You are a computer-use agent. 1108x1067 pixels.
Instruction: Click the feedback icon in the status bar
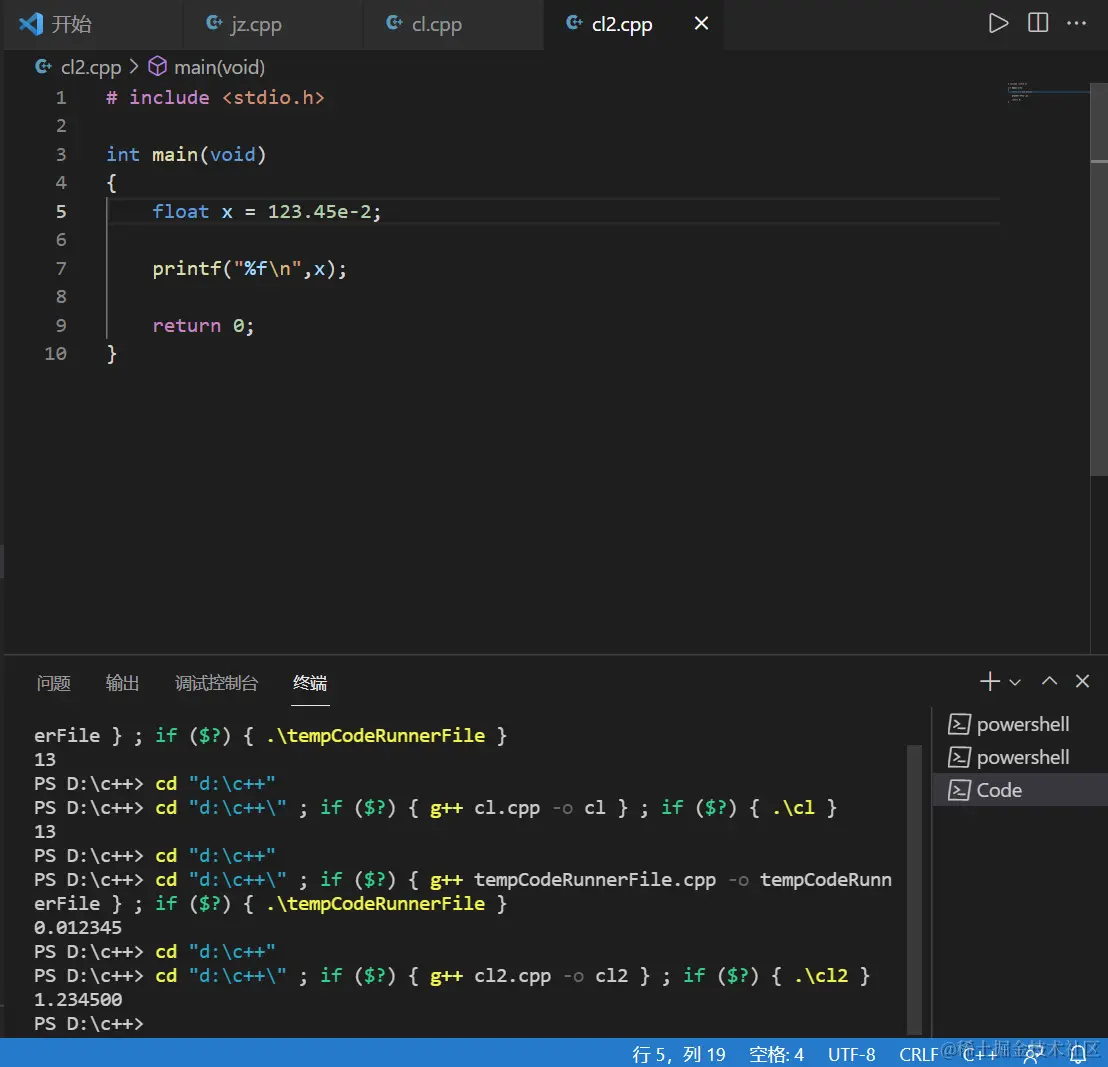[x=1034, y=1054]
